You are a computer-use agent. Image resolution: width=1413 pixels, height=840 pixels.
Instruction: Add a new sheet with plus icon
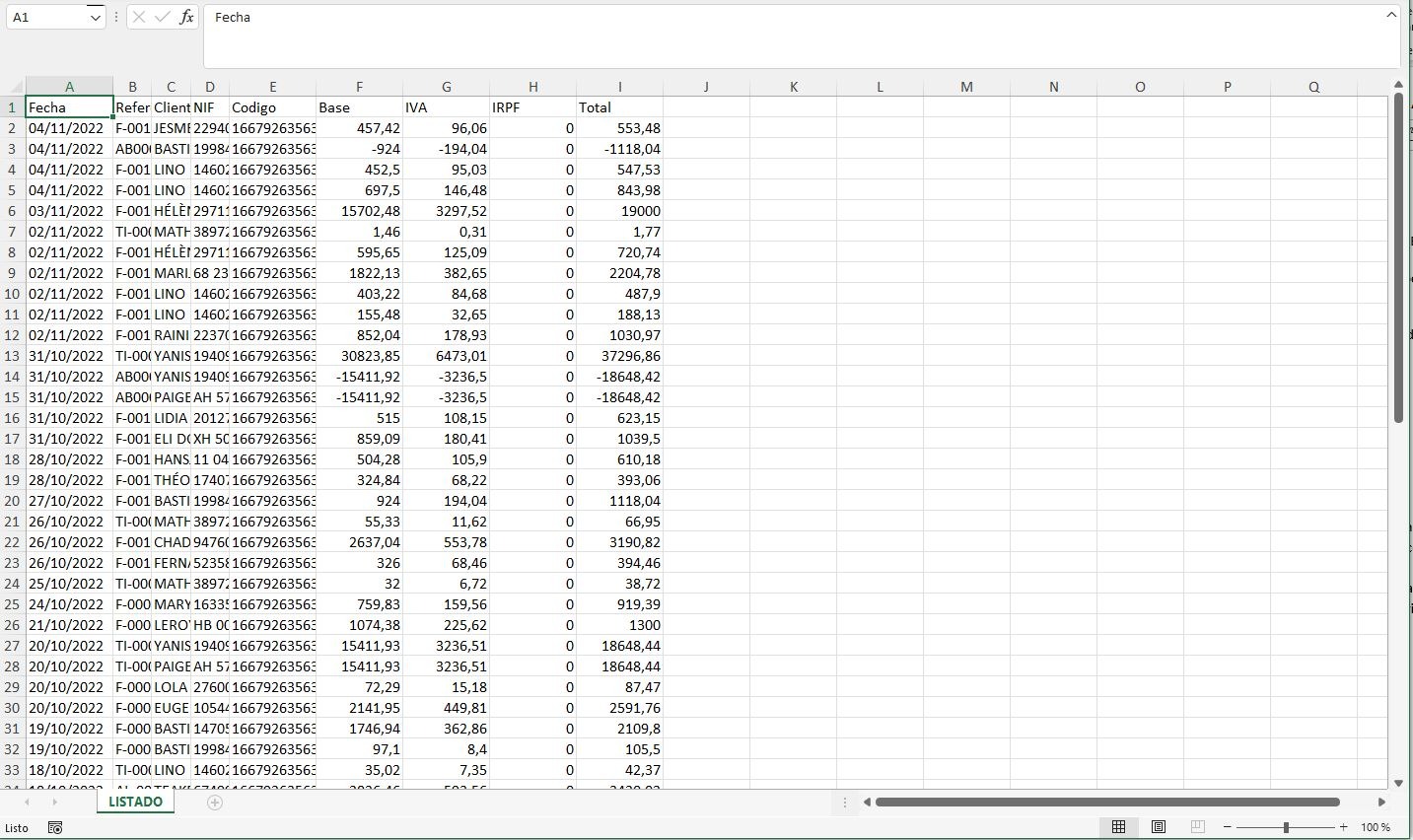coord(215,803)
